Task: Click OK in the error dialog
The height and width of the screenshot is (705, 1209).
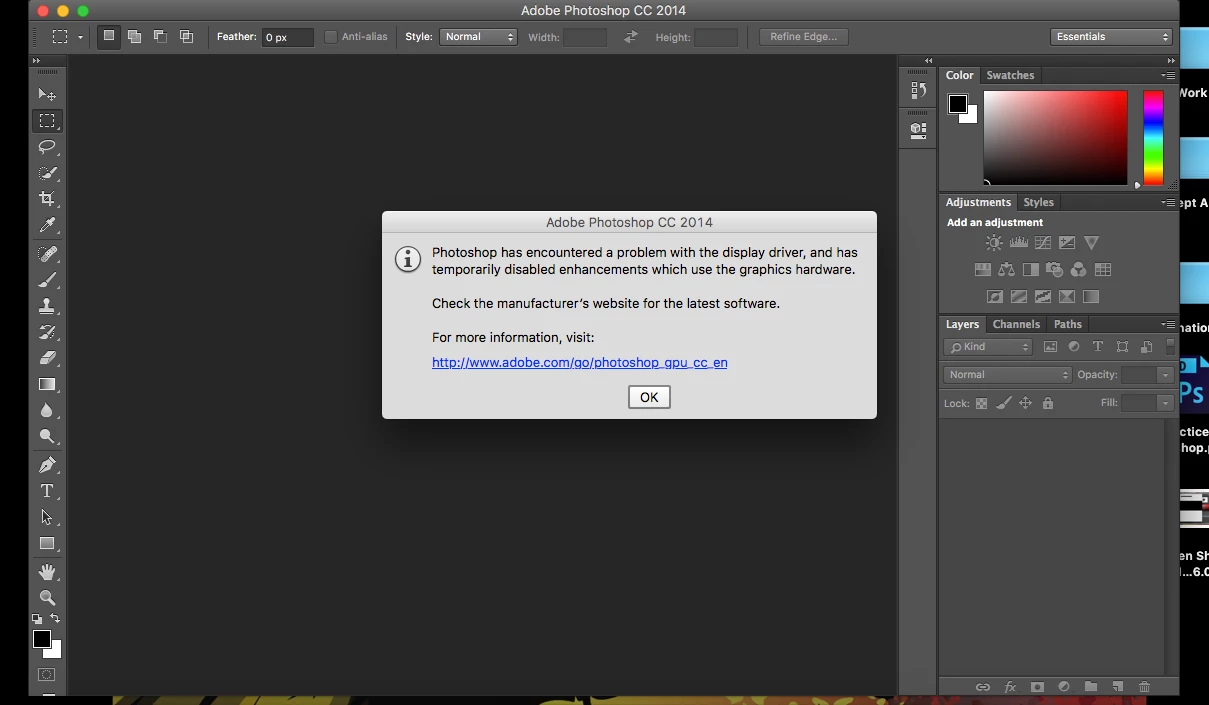Action: tap(649, 397)
